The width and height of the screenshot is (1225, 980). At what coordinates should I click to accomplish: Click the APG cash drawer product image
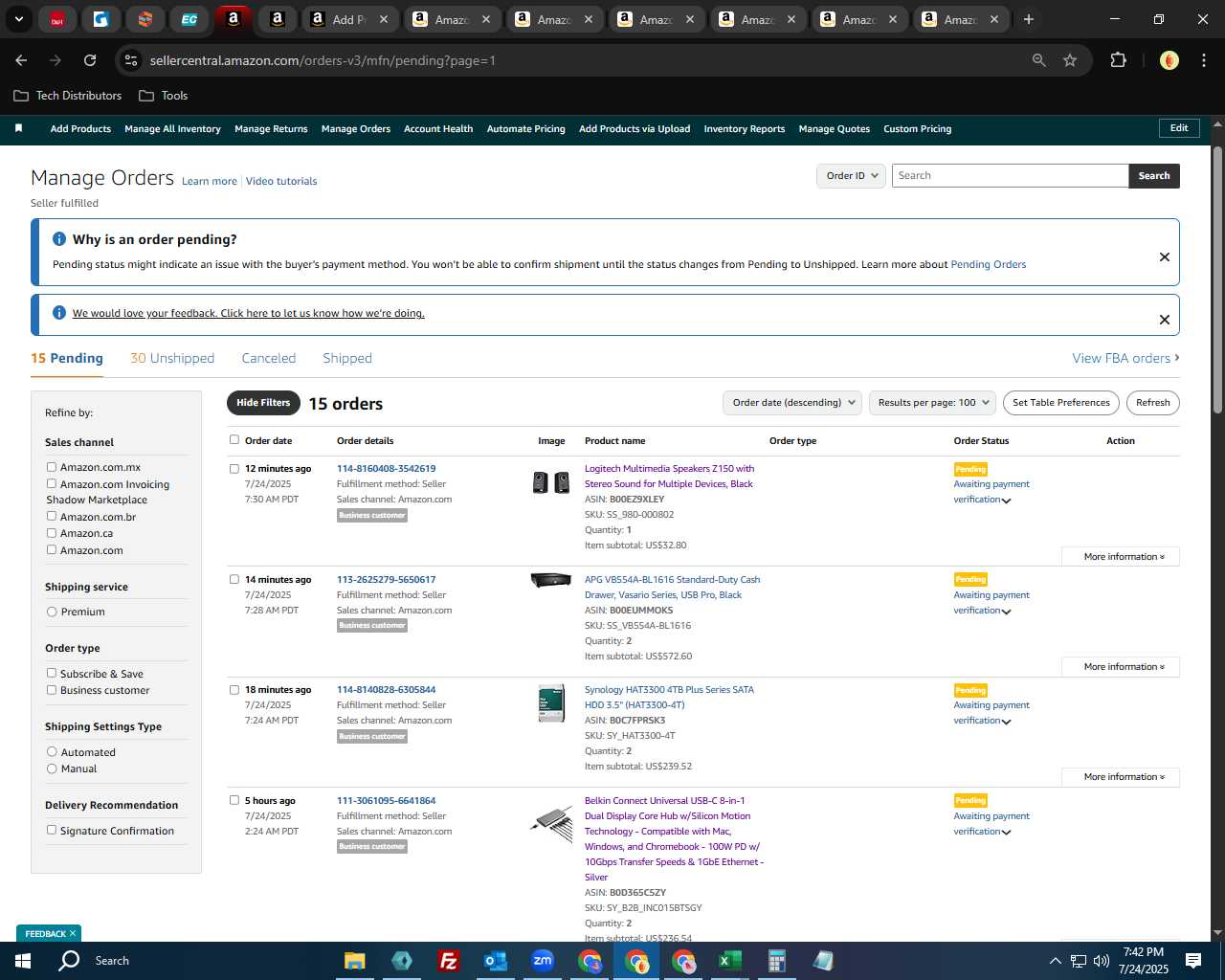(551, 580)
